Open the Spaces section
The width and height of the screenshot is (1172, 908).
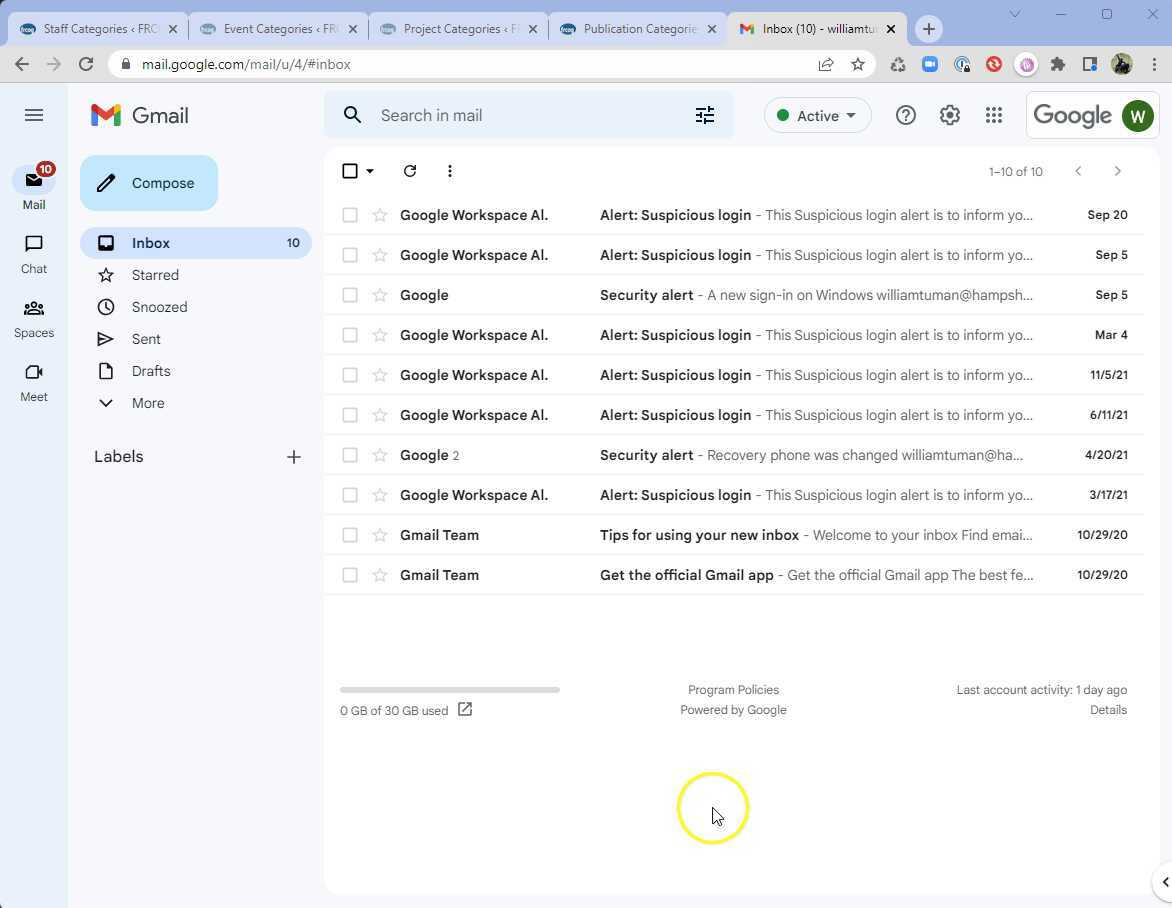tap(33, 318)
